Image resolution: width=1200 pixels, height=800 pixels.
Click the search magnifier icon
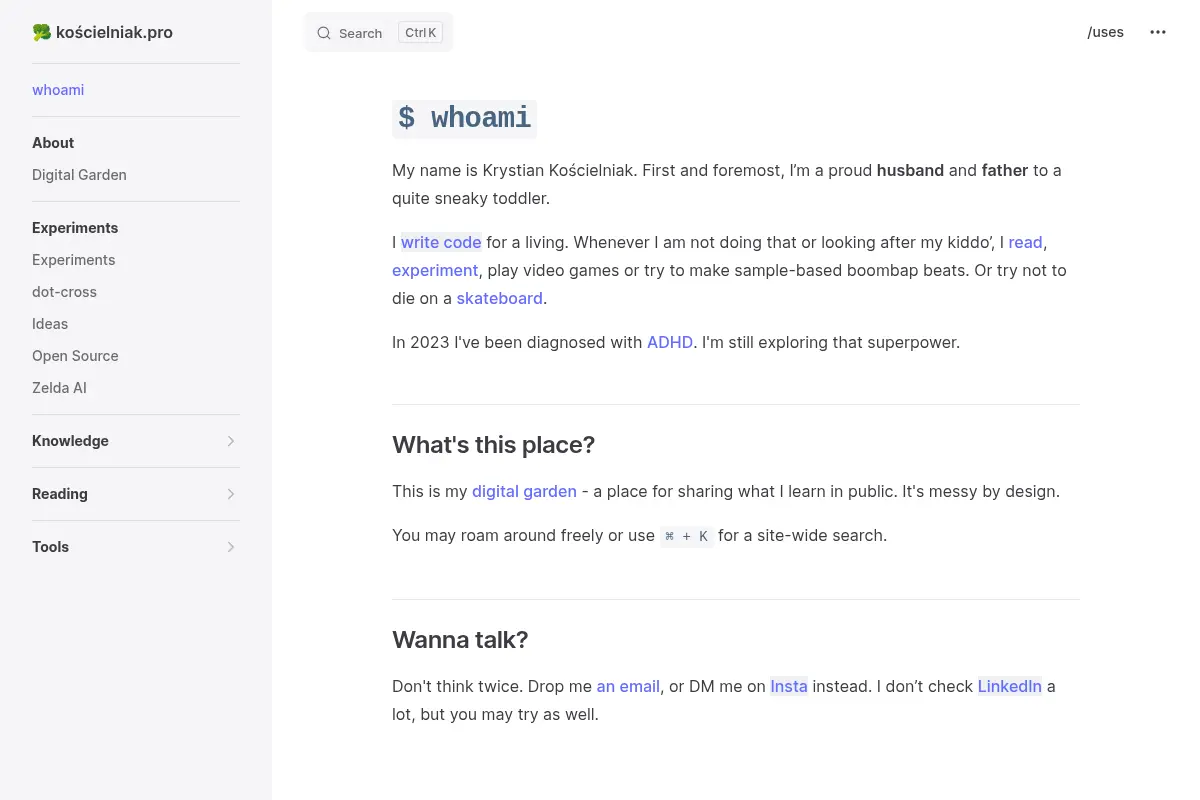click(x=324, y=33)
